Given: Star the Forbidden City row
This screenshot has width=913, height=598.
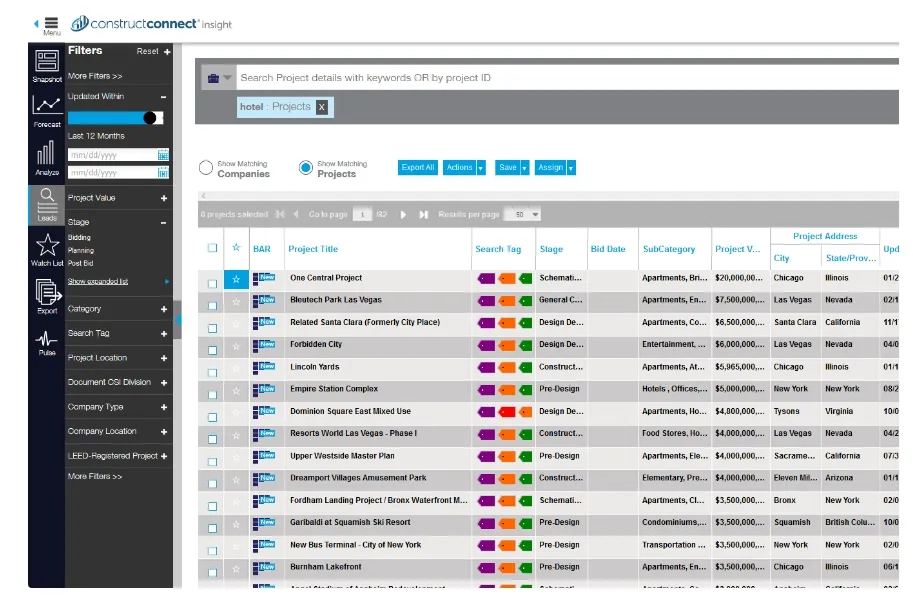Looking at the screenshot, I should [236, 346].
